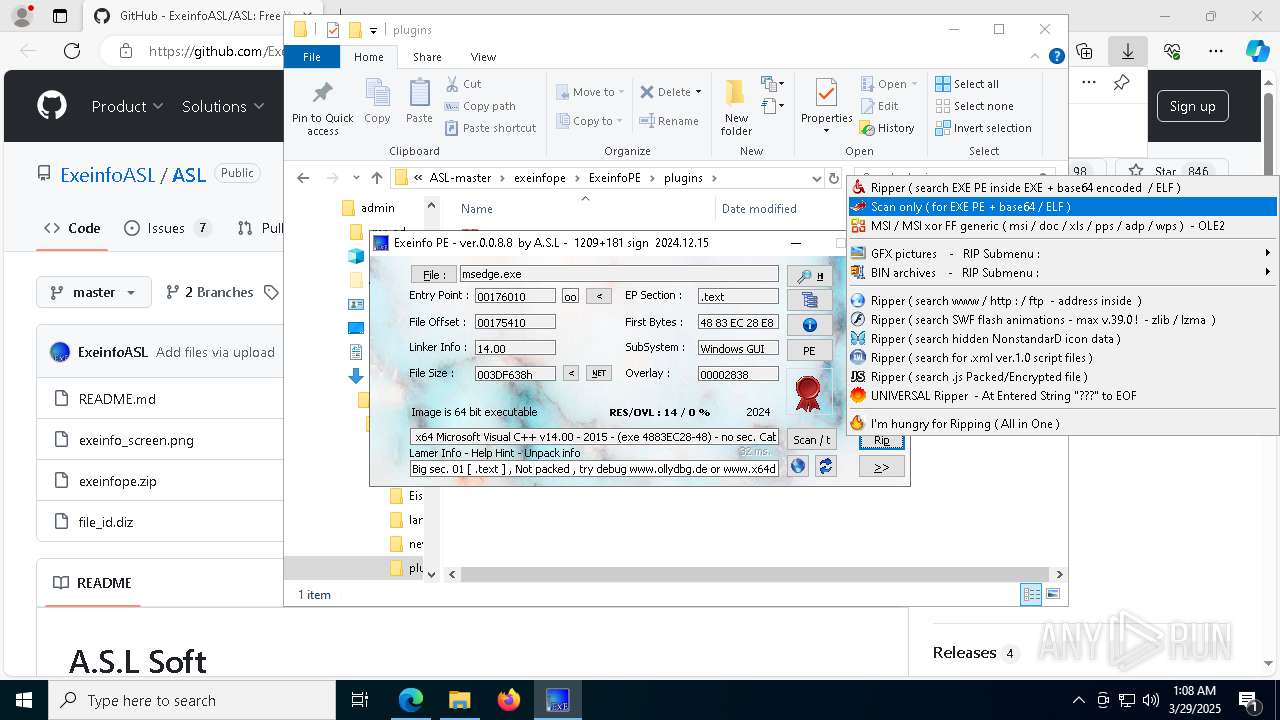Viewport: 1280px width, 720px height.
Task: Open the master branch dropdown on GitHub
Action: [x=94, y=292]
